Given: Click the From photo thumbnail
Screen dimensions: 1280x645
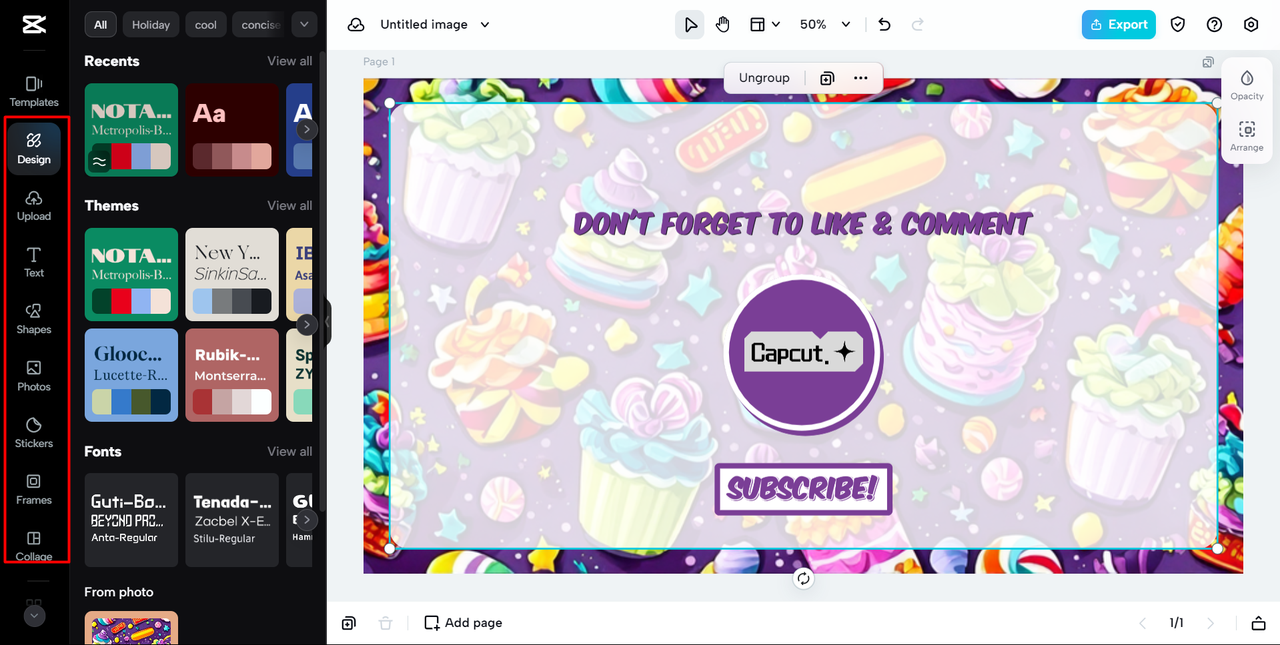Looking at the screenshot, I should pos(131,628).
